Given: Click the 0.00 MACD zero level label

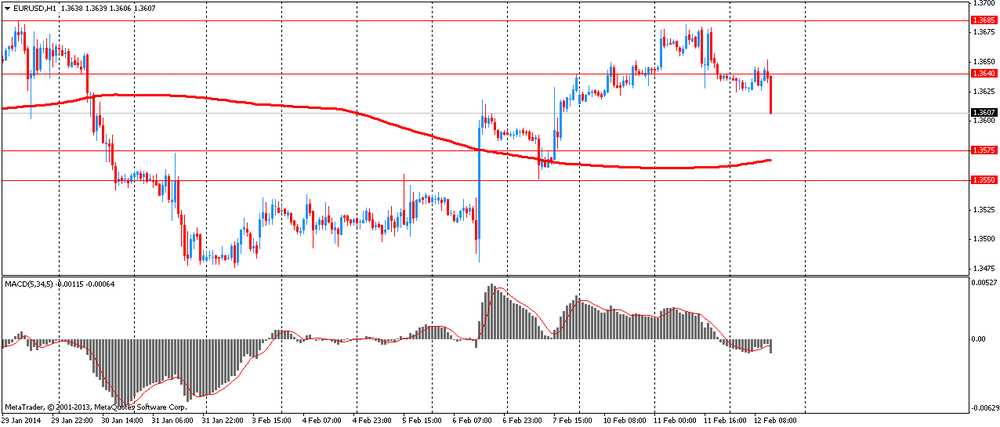Looking at the screenshot, I should tap(979, 338).
